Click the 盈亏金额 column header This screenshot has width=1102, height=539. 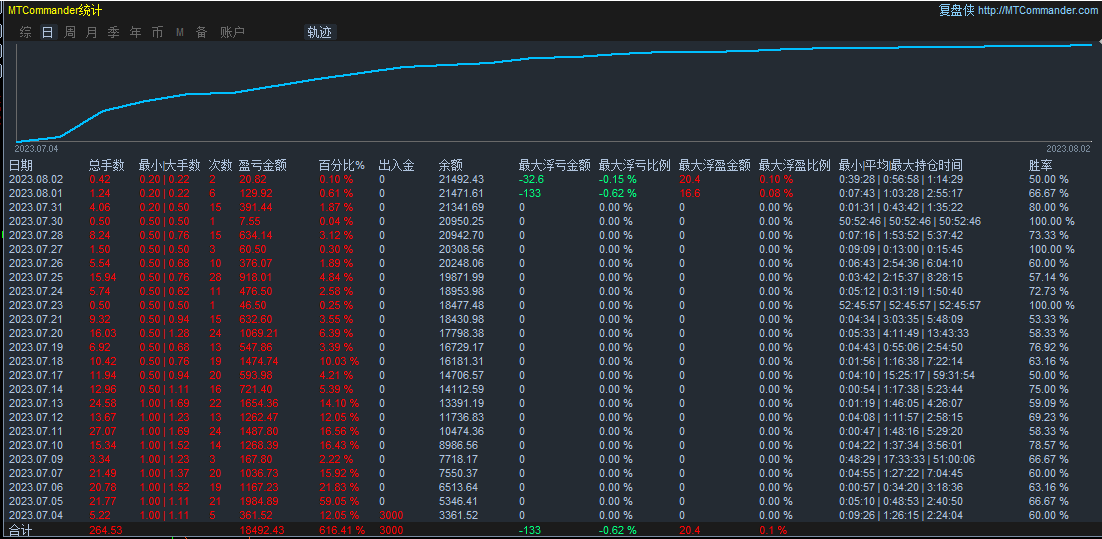pyautogui.click(x=264, y=166)
